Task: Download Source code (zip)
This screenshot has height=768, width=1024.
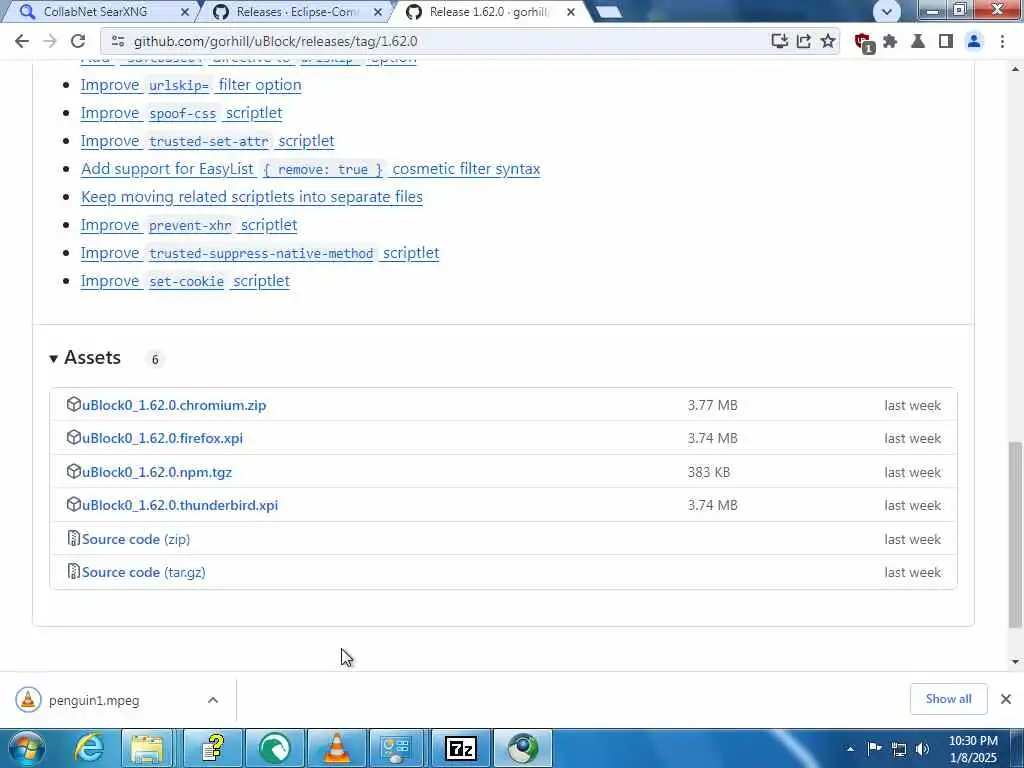Action: coord(136,539)
